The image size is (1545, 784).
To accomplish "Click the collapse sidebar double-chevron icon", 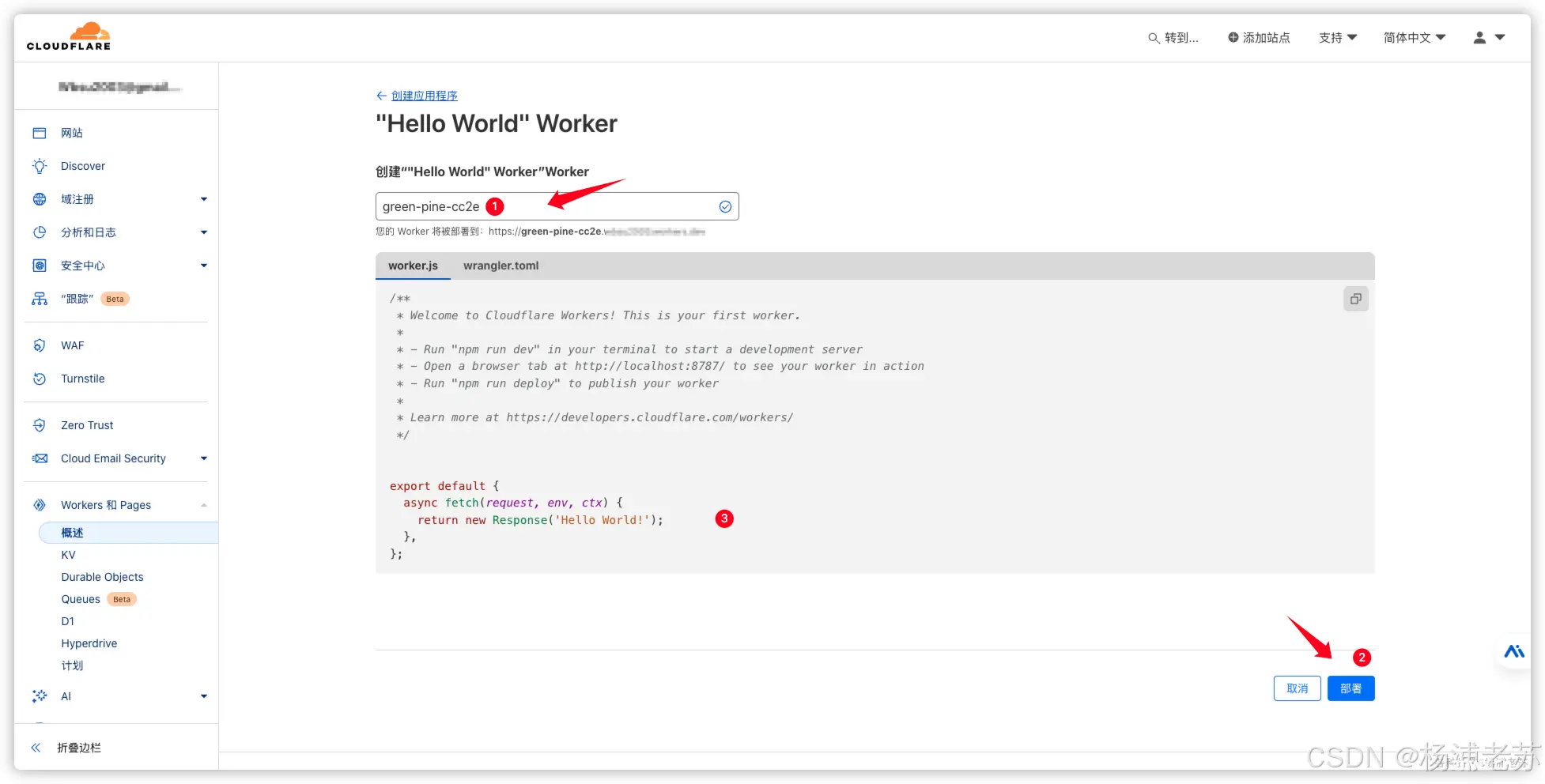I will (x=36, y=748).
